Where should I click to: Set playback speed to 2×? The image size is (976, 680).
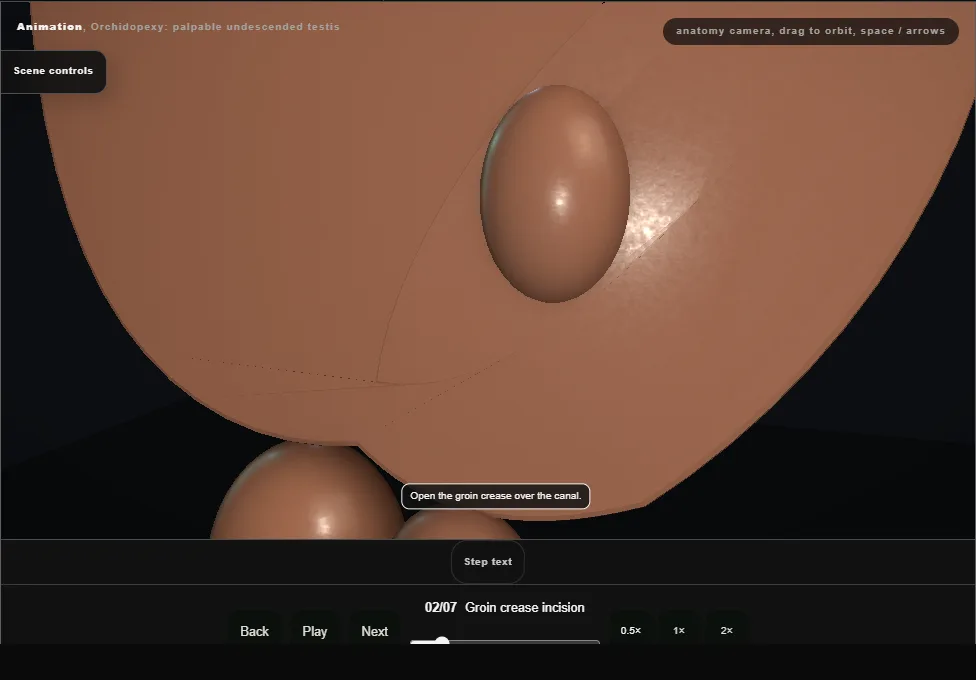point(726,630)
